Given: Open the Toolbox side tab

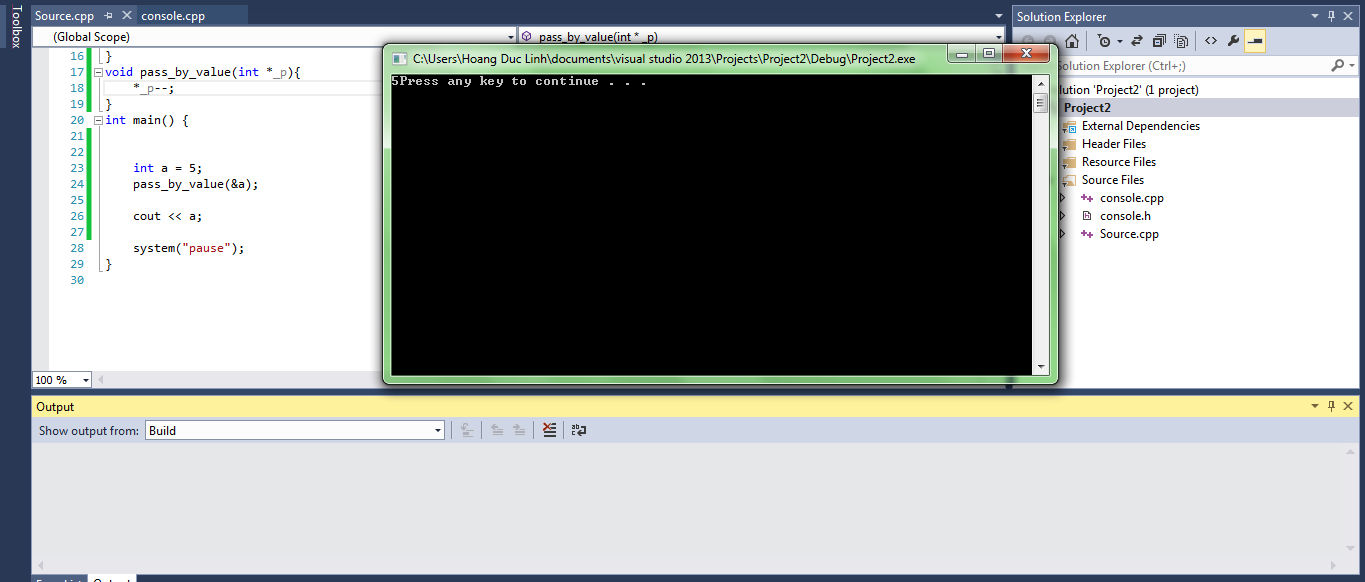Looking at the screenshot, I should (x=14, y=27).
